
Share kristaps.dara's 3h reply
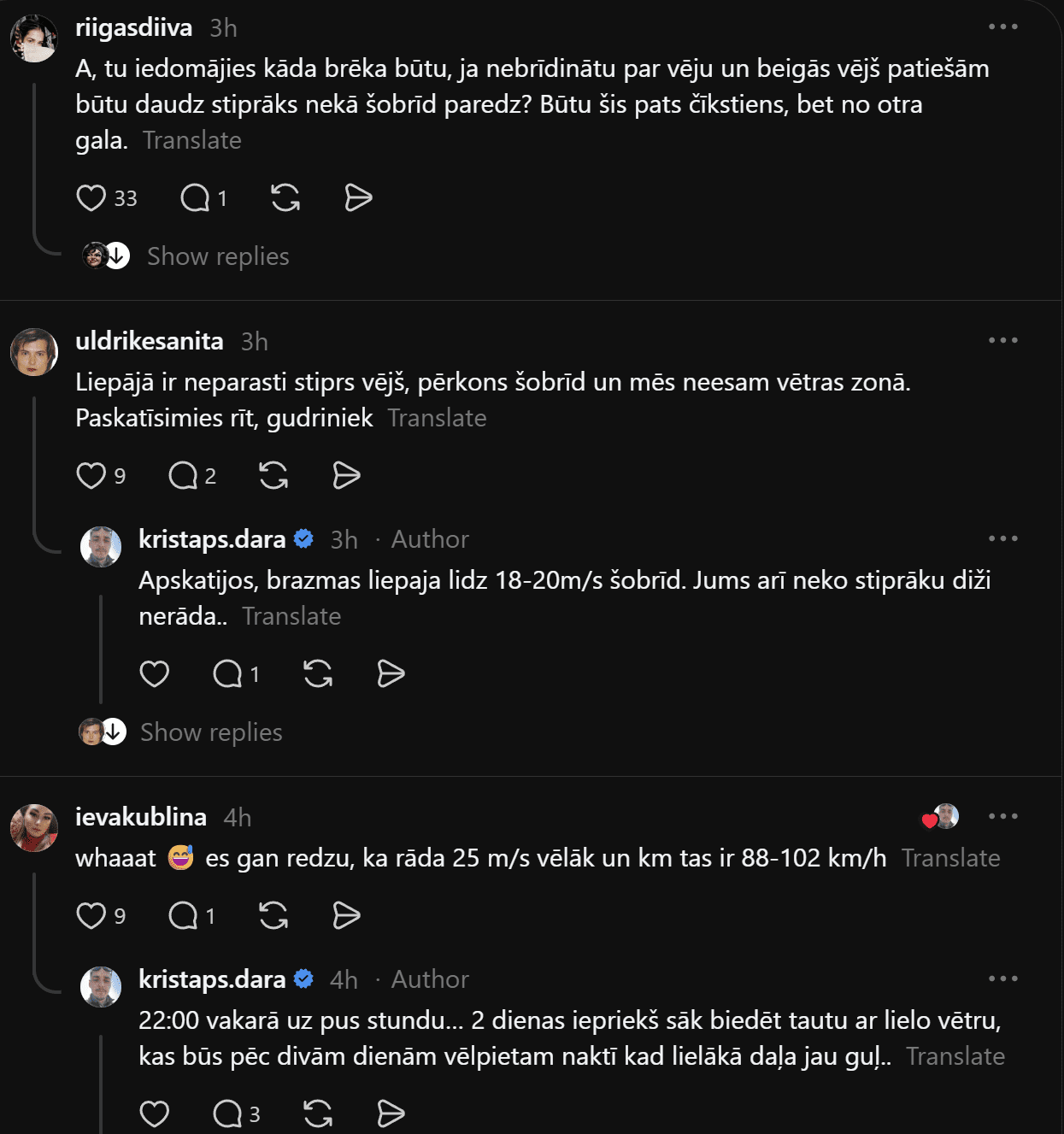point(391,673)
